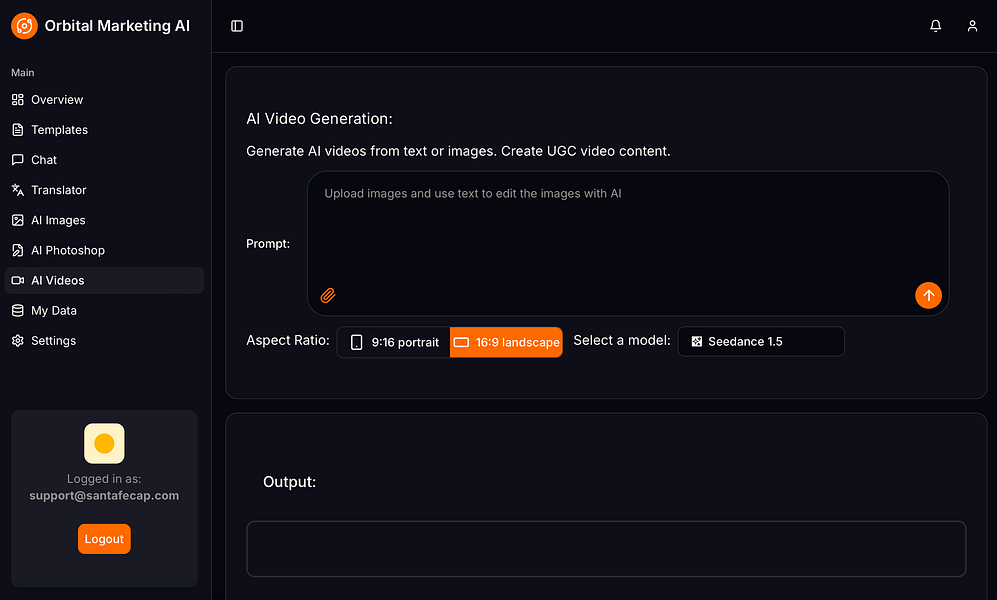997x600 pixels.
Task: Select 16:9 landscape aspect ratio
Action: pyautogui.click(x=506, y=343)
